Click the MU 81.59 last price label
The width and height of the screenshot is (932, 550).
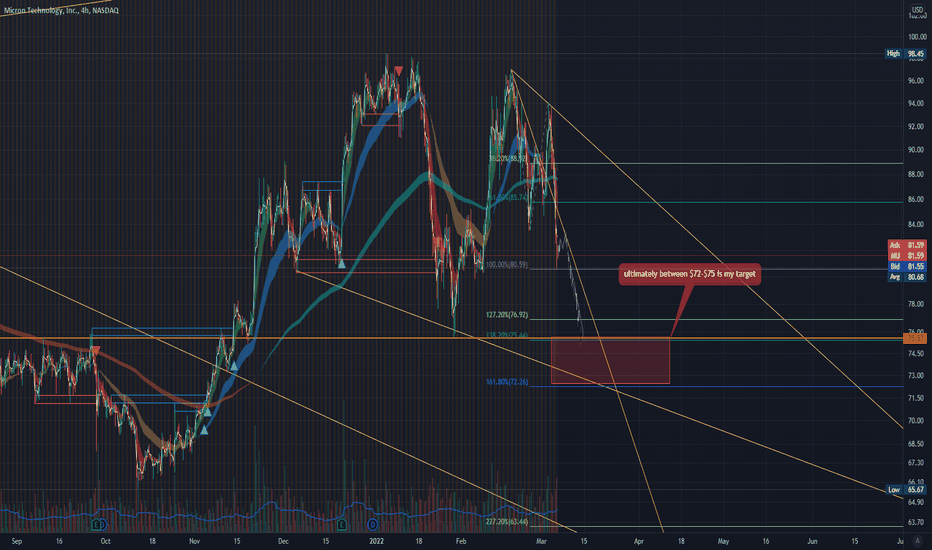(x=906, y=256)
